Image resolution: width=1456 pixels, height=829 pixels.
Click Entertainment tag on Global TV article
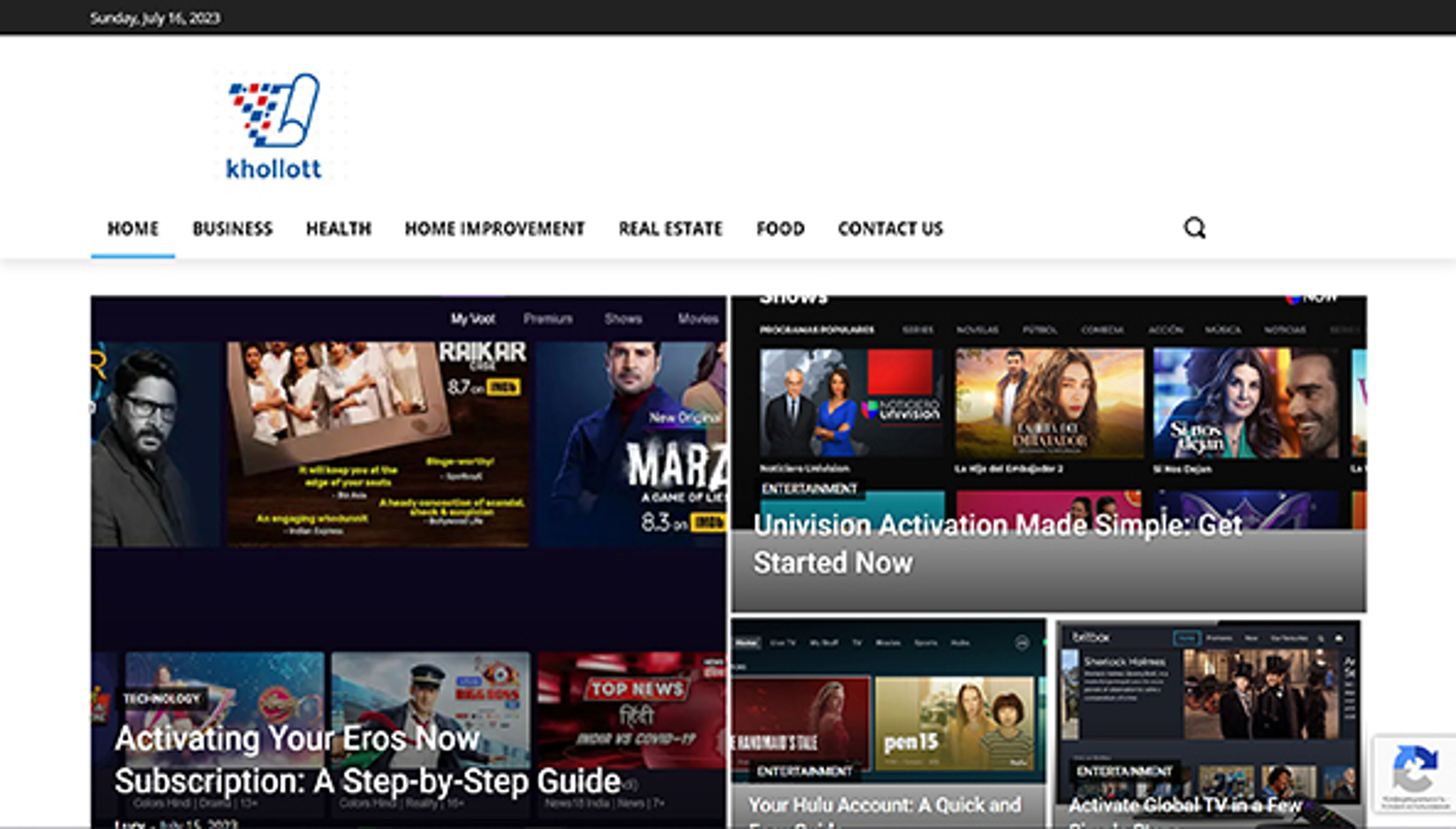tap(1124, 771)
